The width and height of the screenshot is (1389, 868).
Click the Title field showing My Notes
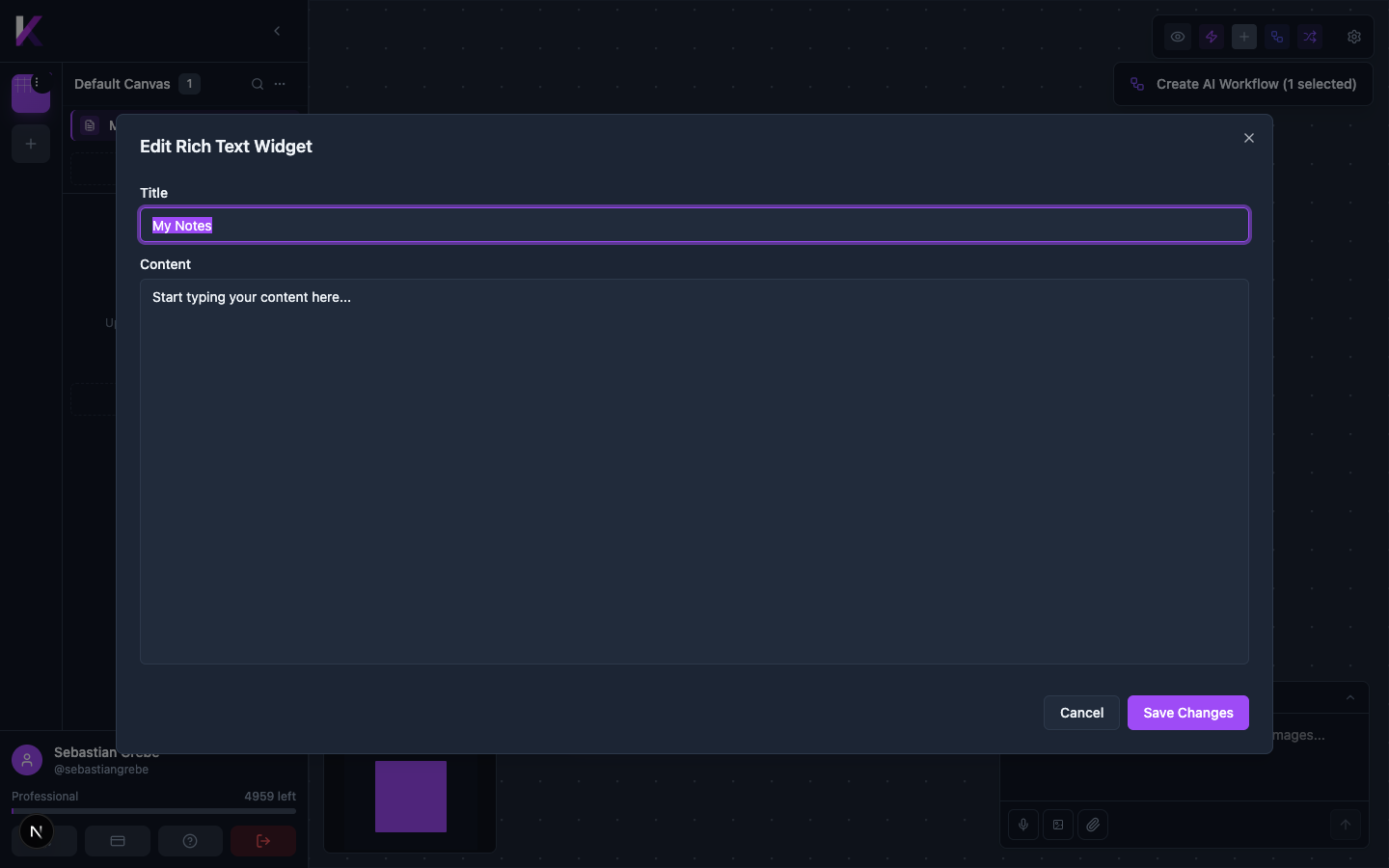tap(694, 225)
